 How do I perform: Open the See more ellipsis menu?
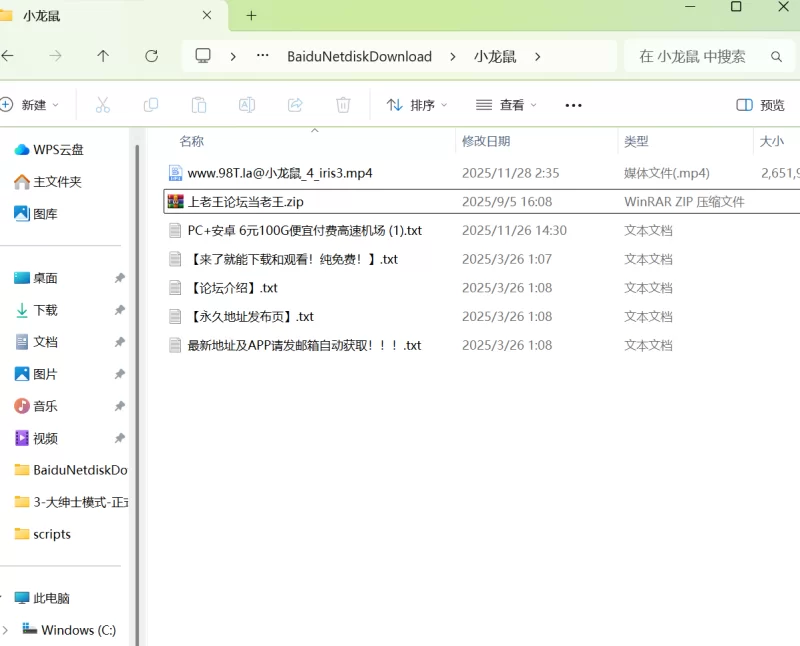[573, 105]
